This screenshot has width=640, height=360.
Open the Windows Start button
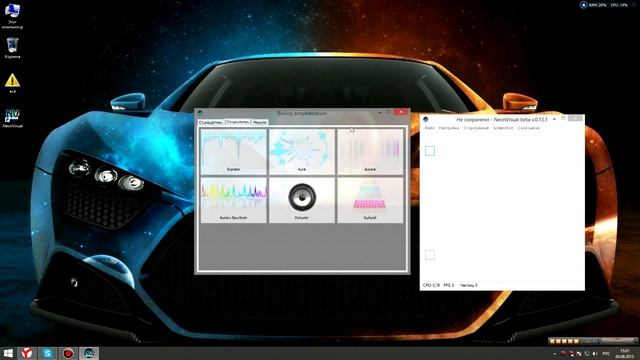[8, 353]
